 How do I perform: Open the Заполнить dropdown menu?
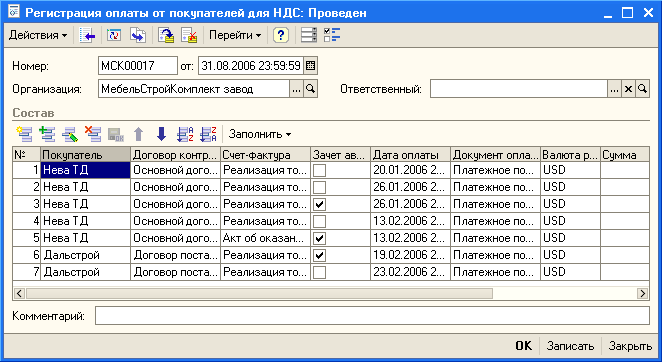(x=260, y=134)
